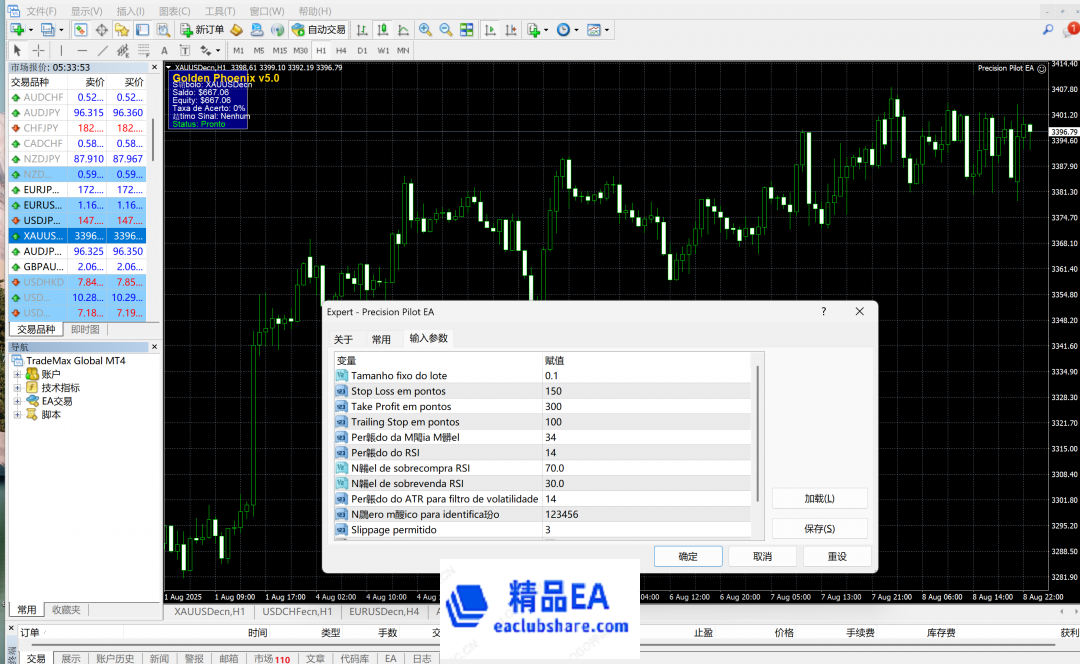Click the 重设 reset button
This screenshot has height=664, width=1080.
pyautogui.click(x=837, y=557)
